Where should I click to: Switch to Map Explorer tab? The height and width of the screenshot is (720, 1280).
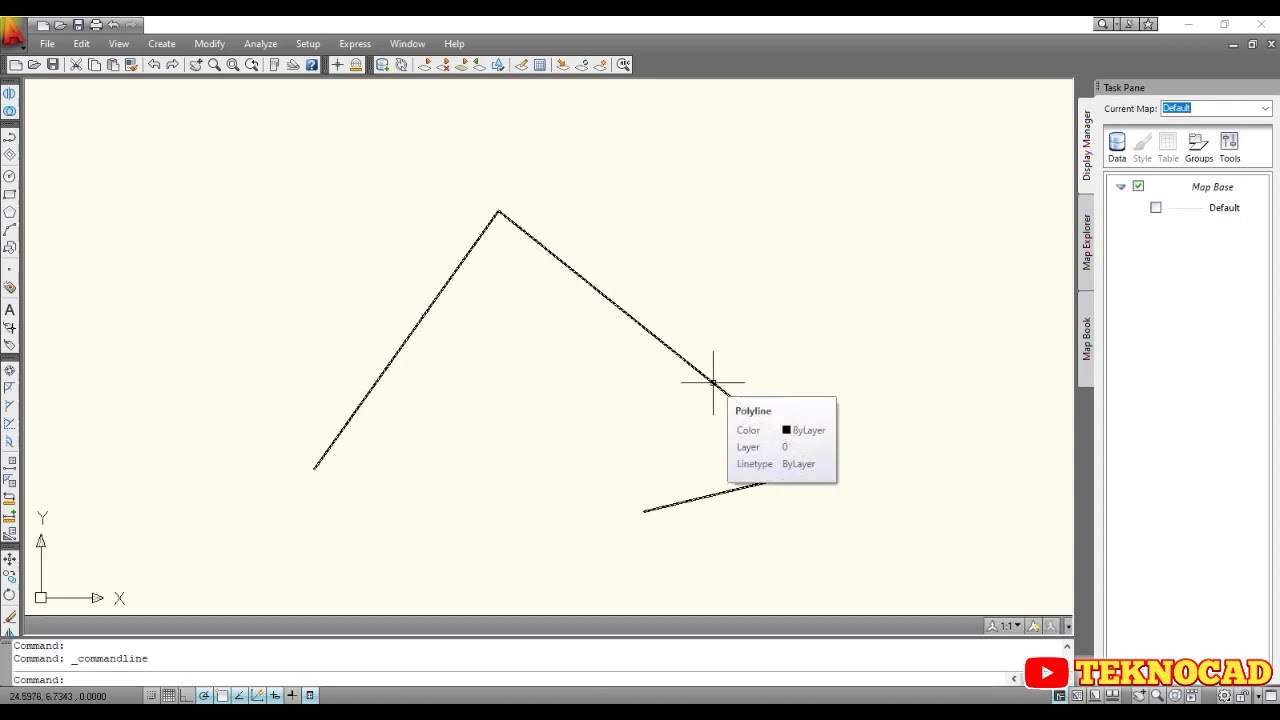[x=1086, y=242]
